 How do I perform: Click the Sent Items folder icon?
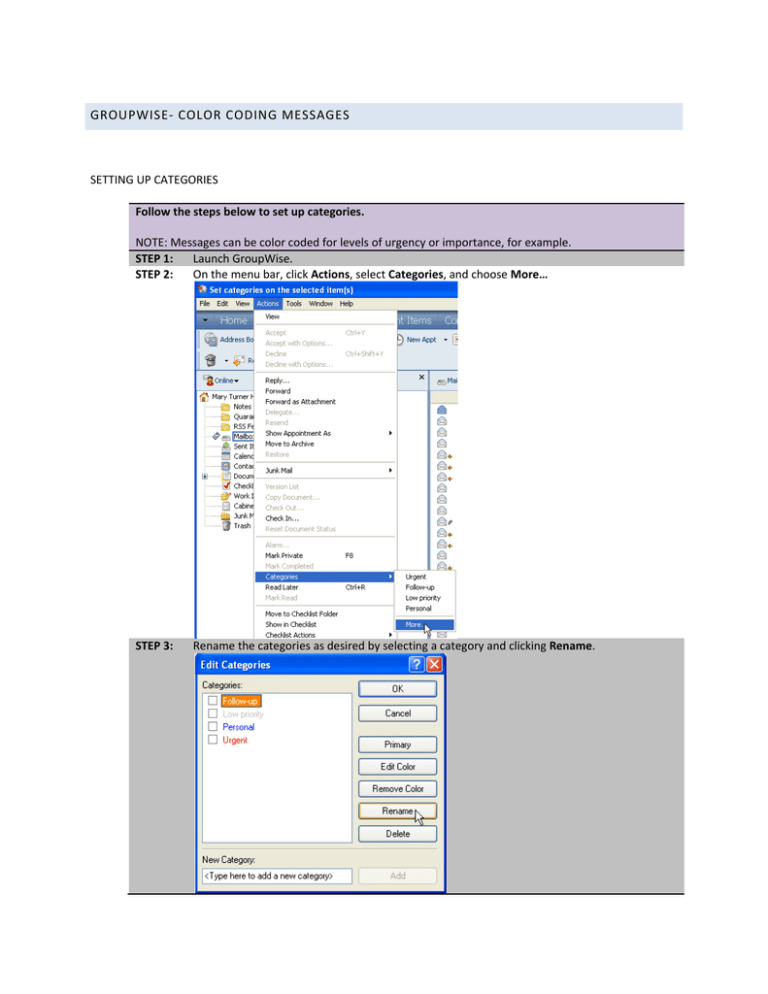pyautogui.click(x=226, y=446)
